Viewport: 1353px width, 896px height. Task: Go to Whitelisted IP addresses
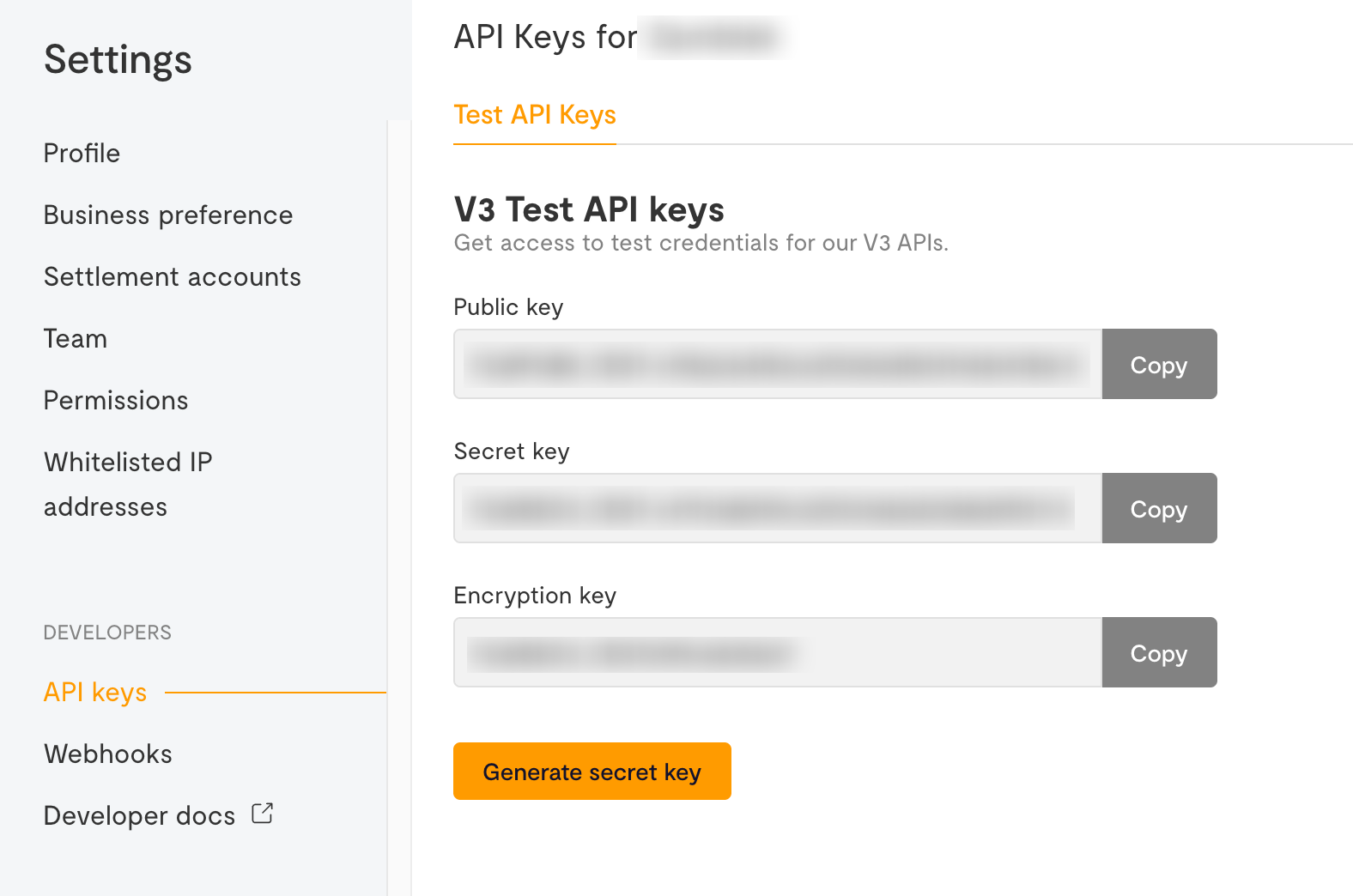128,485
